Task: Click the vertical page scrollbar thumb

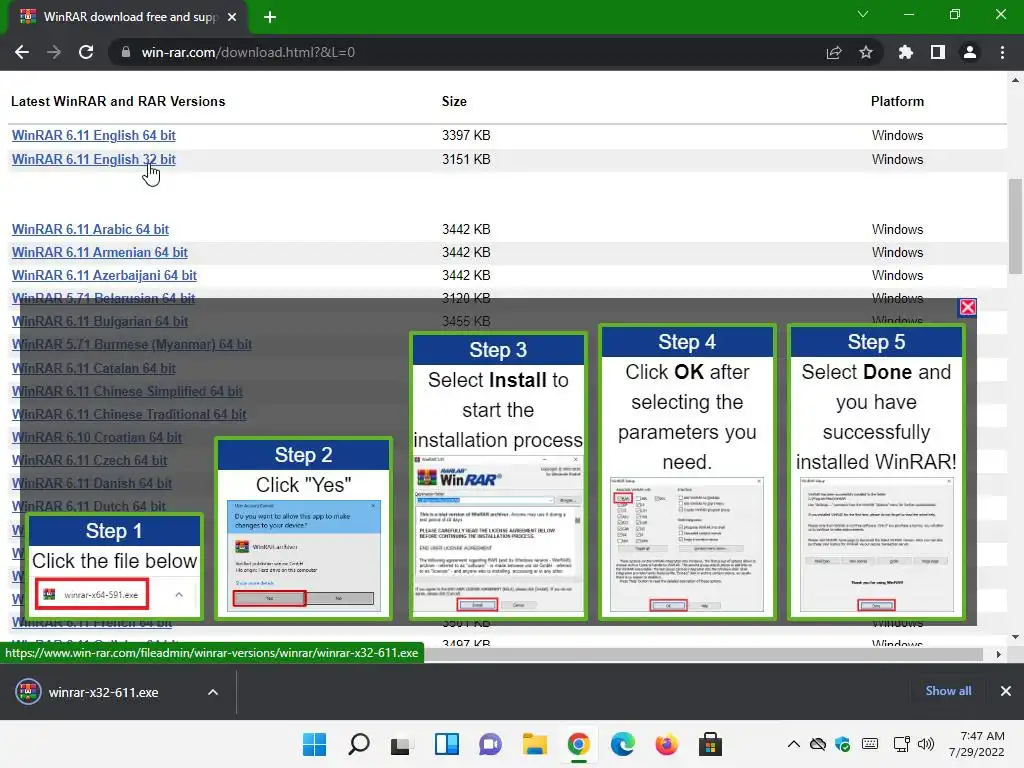Action: (x=1015, y=226)
